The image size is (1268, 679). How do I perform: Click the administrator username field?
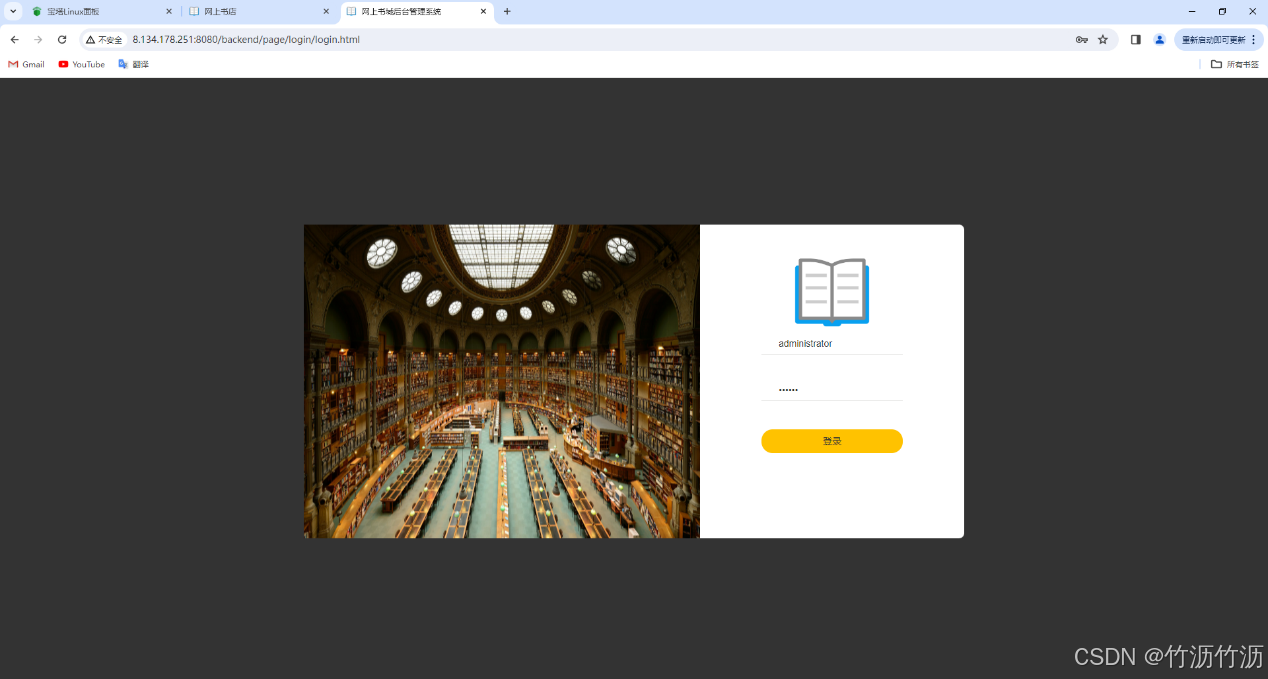(831, 343)
